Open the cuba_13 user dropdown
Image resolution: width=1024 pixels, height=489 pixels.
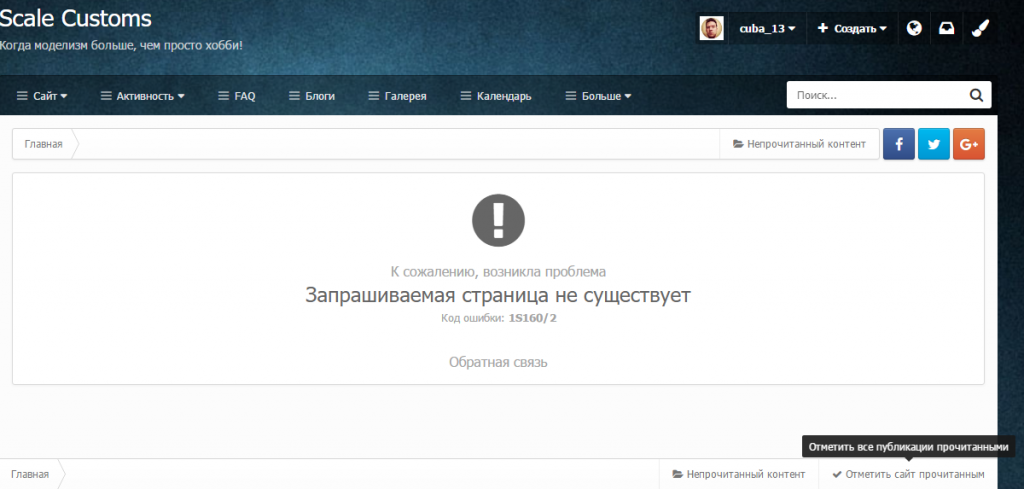[x=767, y=29]
